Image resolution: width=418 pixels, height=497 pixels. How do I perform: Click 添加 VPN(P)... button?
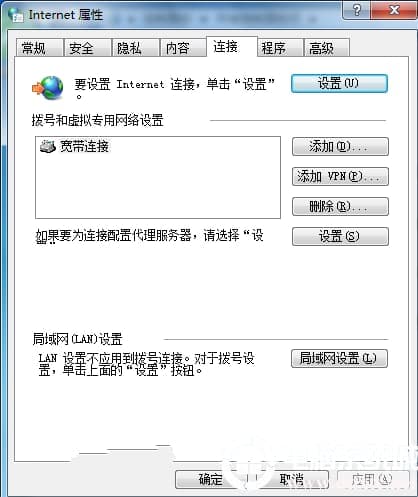click(x=340, y=176)
